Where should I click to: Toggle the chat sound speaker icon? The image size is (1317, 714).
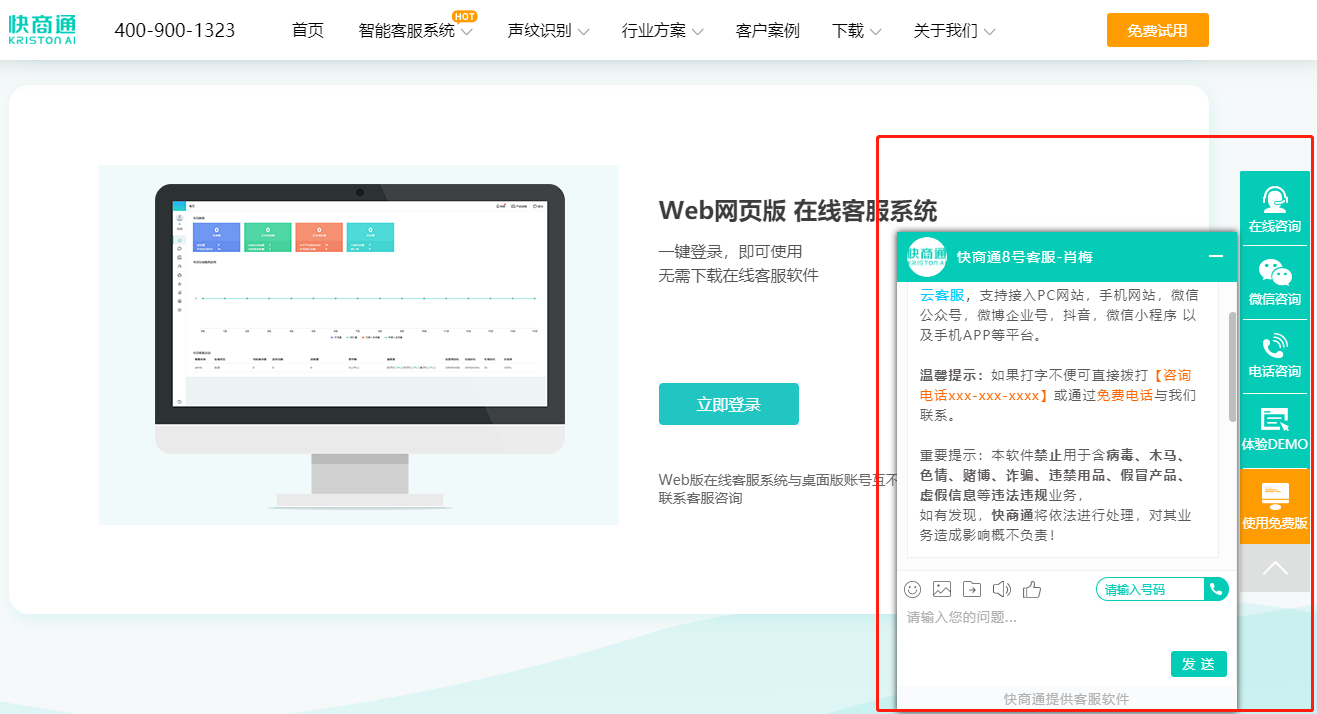pos(1001,589)
